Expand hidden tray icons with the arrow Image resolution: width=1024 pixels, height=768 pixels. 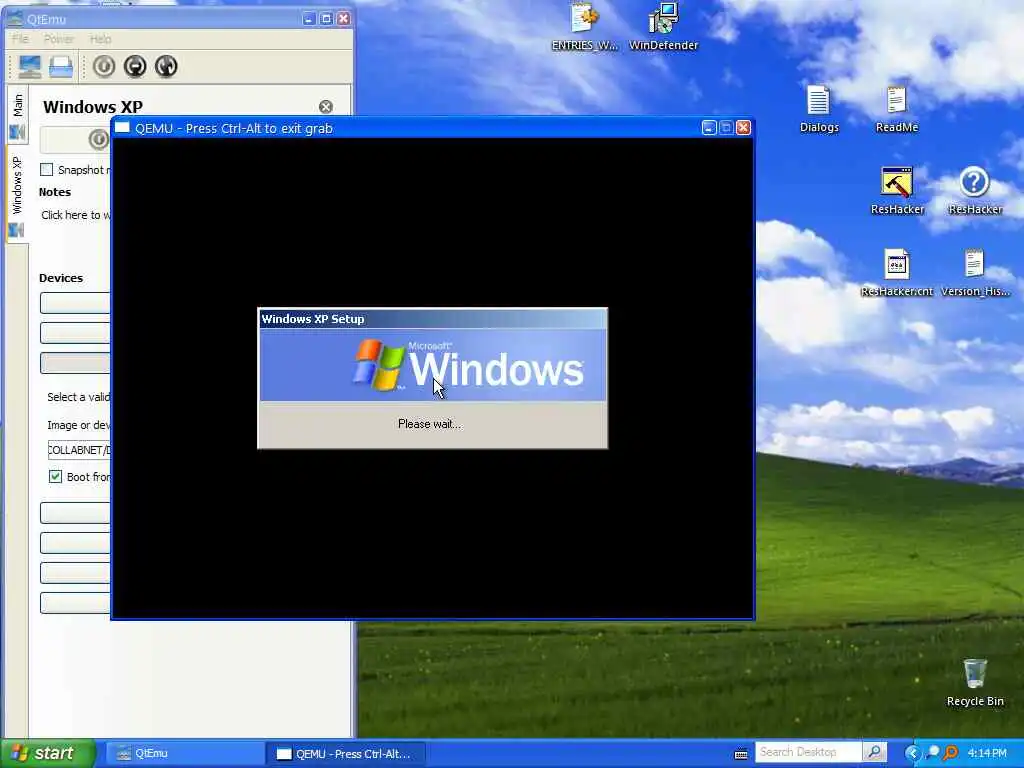pos(912,754)
